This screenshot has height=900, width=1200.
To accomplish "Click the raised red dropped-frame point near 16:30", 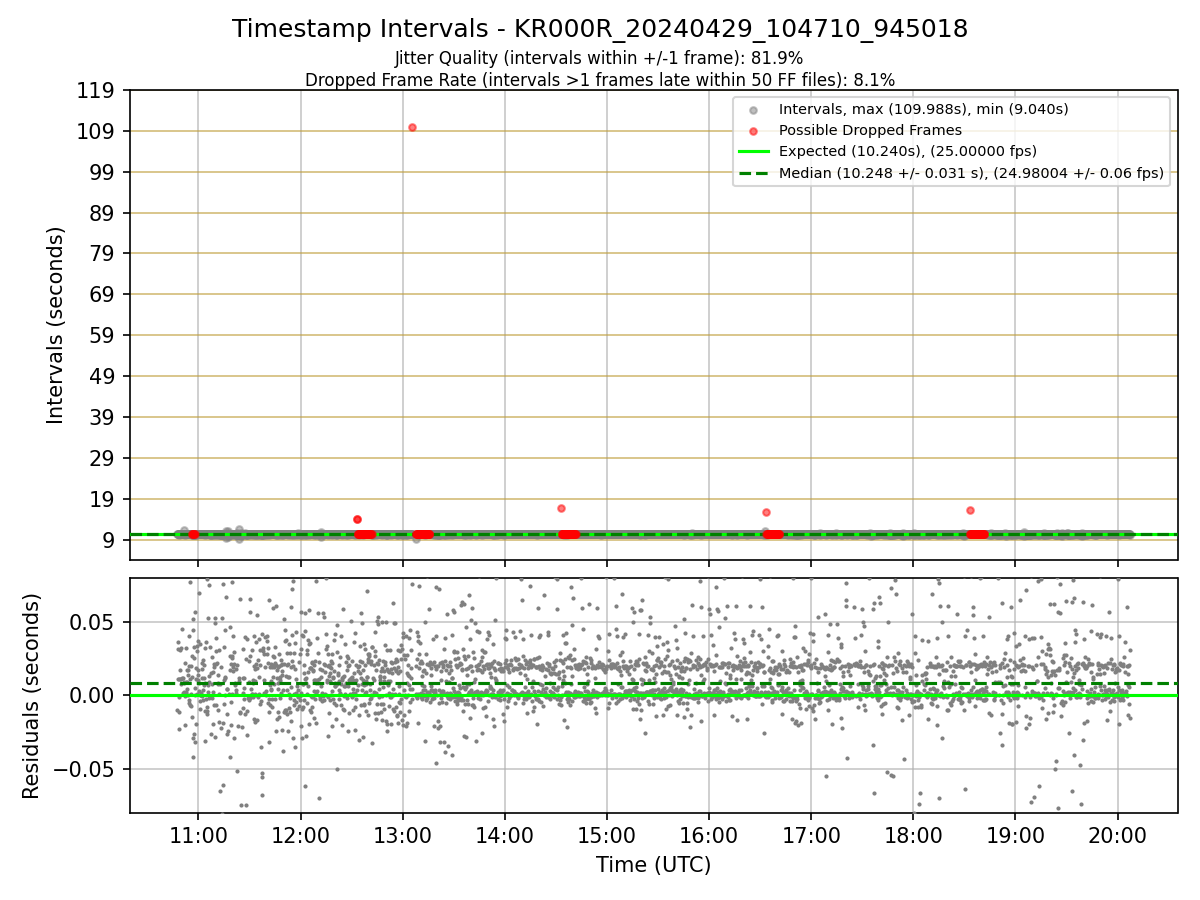I will coord(766,512).
